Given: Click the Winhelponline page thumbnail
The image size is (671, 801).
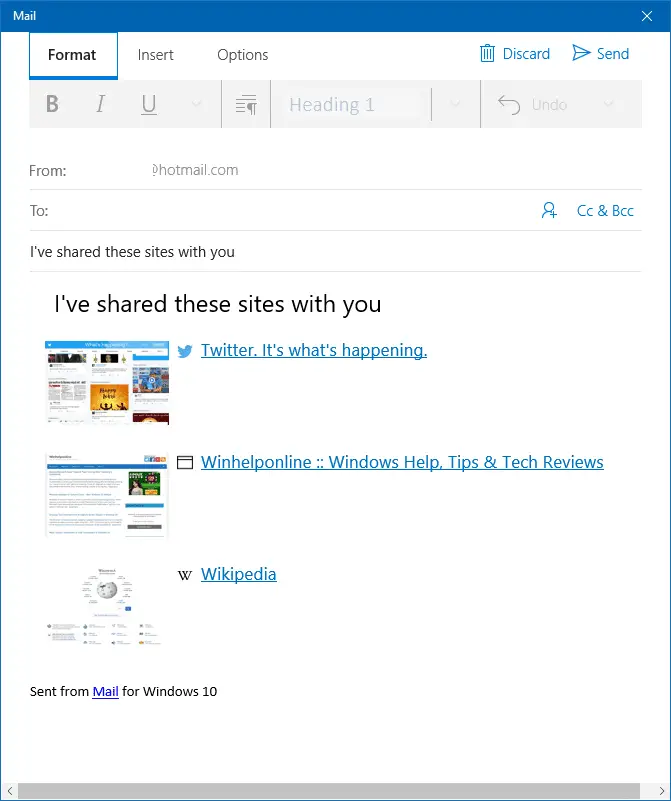Looking at the screenshot, I should (x=107, y=494).
